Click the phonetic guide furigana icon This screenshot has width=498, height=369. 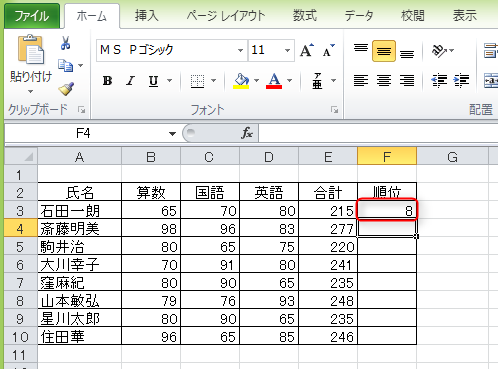pyautogui.click(x=317, y=81)
